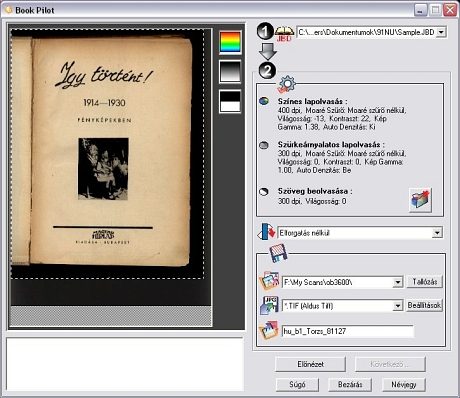Click the JBD book file icon

tap(284, 33)
